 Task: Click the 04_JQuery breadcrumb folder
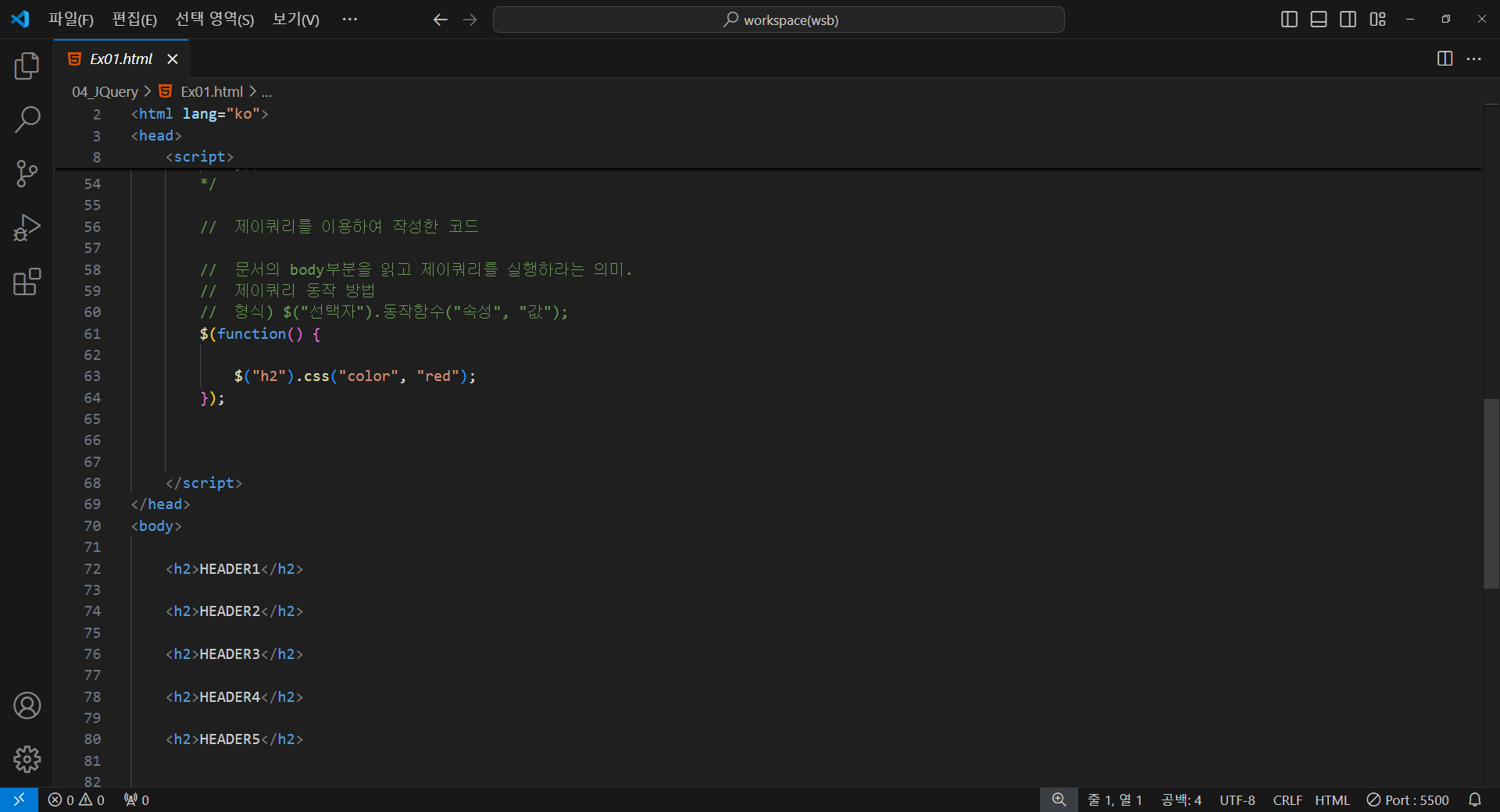105,92
